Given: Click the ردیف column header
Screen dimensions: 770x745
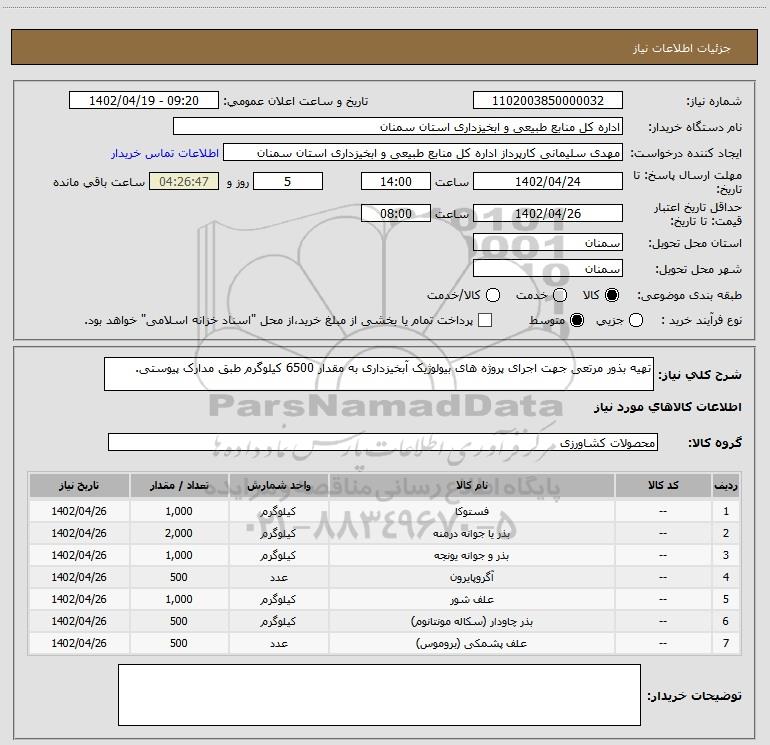Looking at the screenshot, I should pyautogui.click(x=726, y=485).
